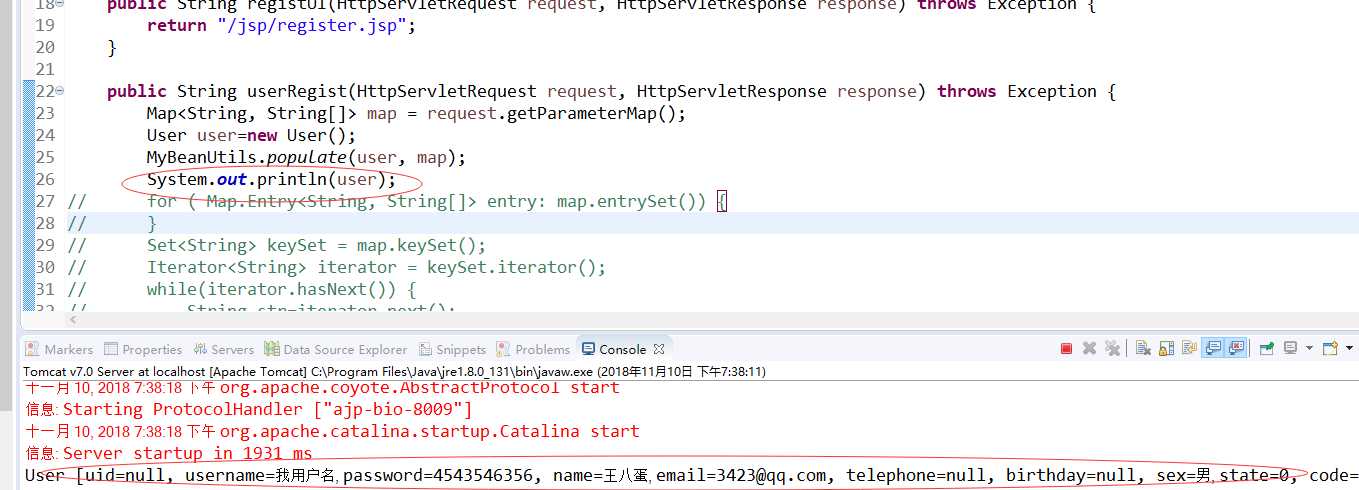Switch to the Snippets tab

point(452,349)
